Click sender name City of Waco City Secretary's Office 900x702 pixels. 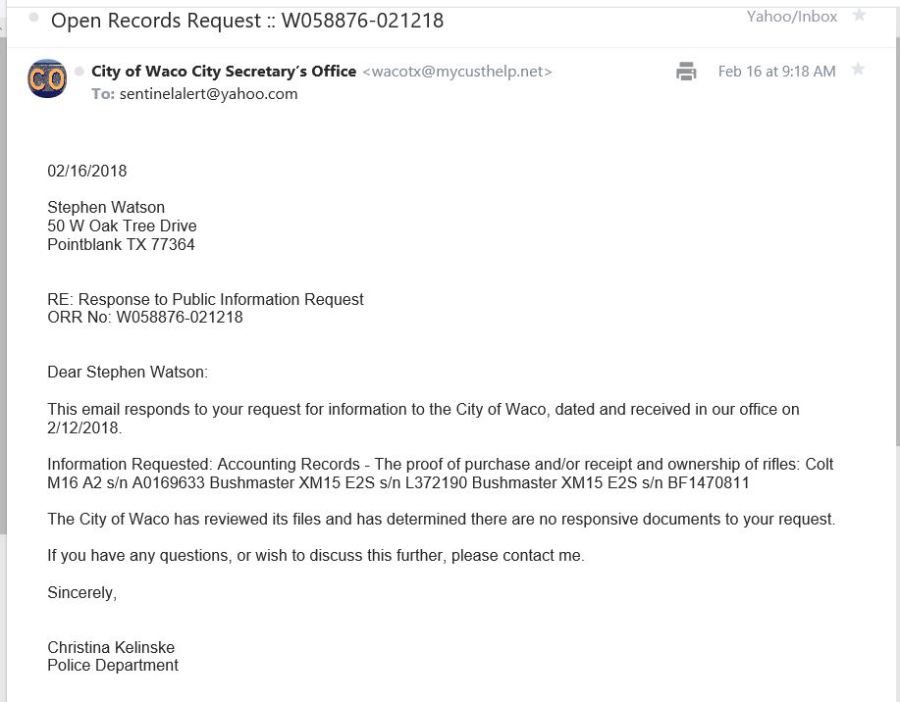[223, 71]
